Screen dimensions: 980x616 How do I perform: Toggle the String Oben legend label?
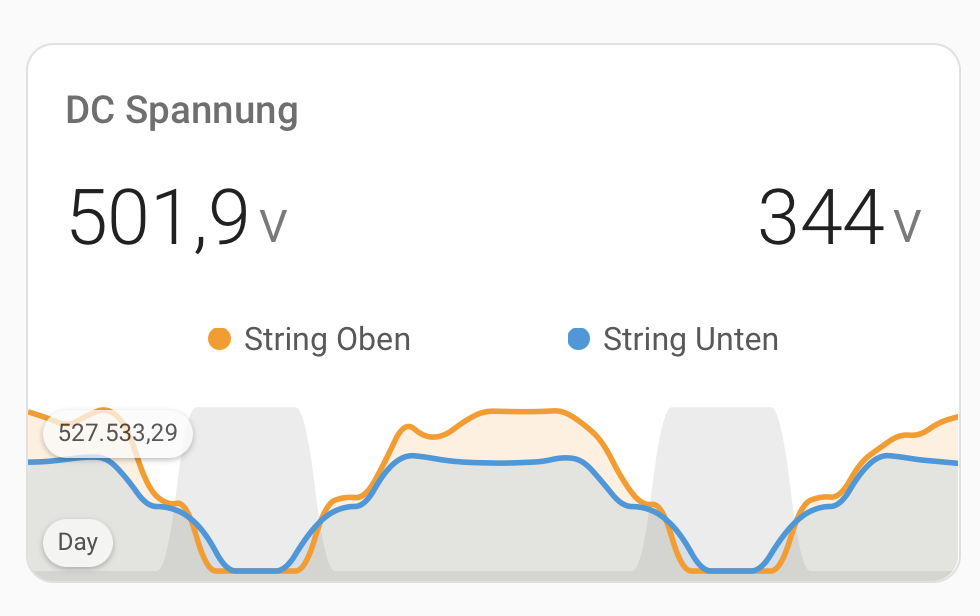(327, 339)
